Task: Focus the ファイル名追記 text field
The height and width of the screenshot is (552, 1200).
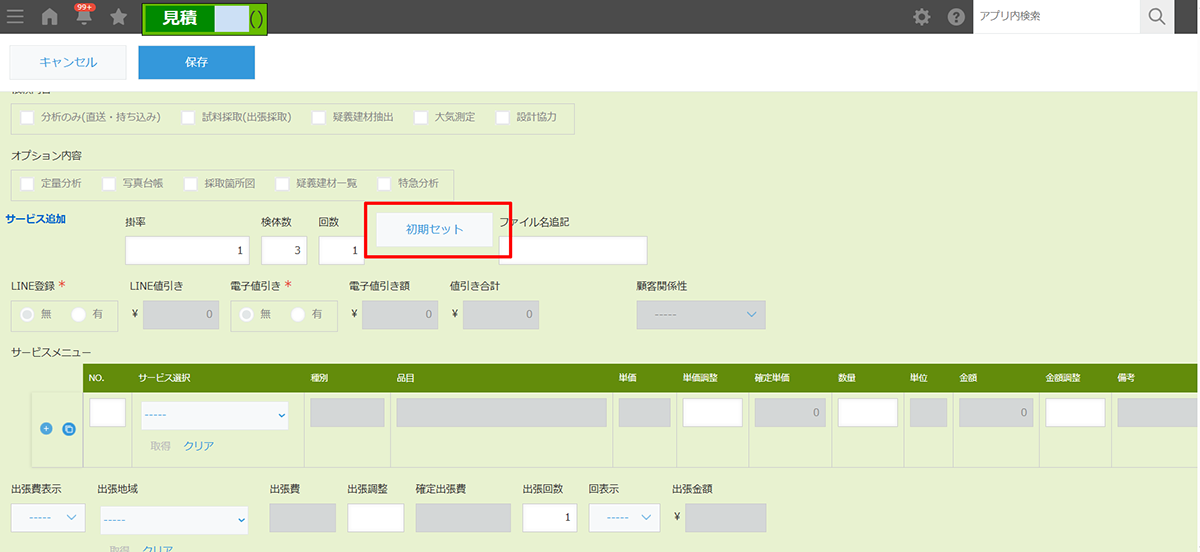Action: tap(572, 251)
